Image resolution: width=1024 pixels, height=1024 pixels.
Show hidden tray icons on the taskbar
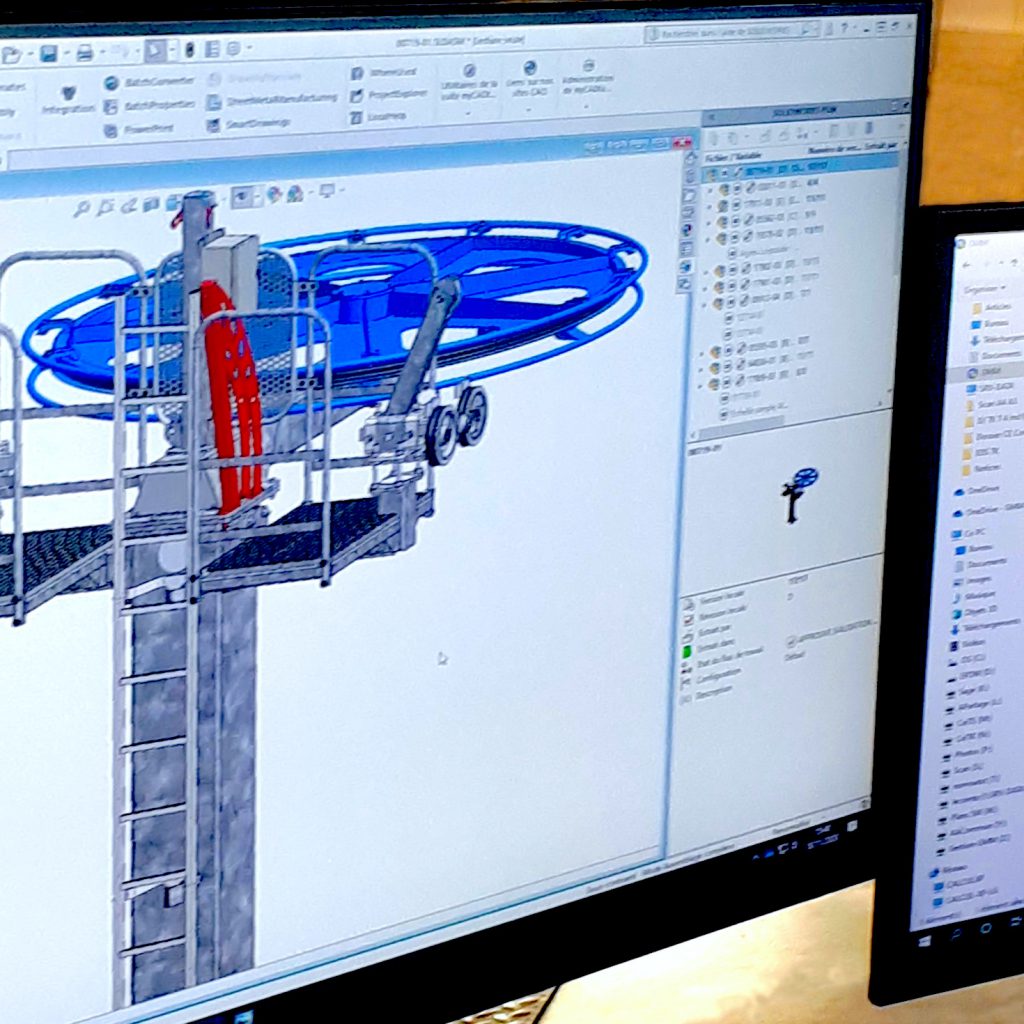click(x=756, y=856)
